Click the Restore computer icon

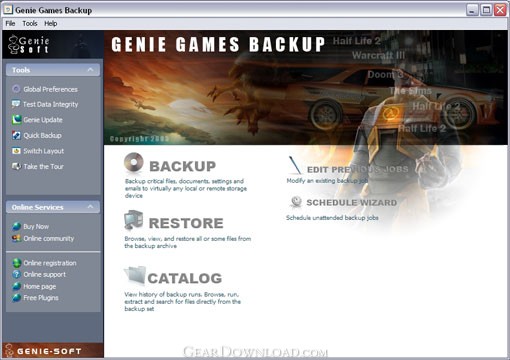pos(134,220)
